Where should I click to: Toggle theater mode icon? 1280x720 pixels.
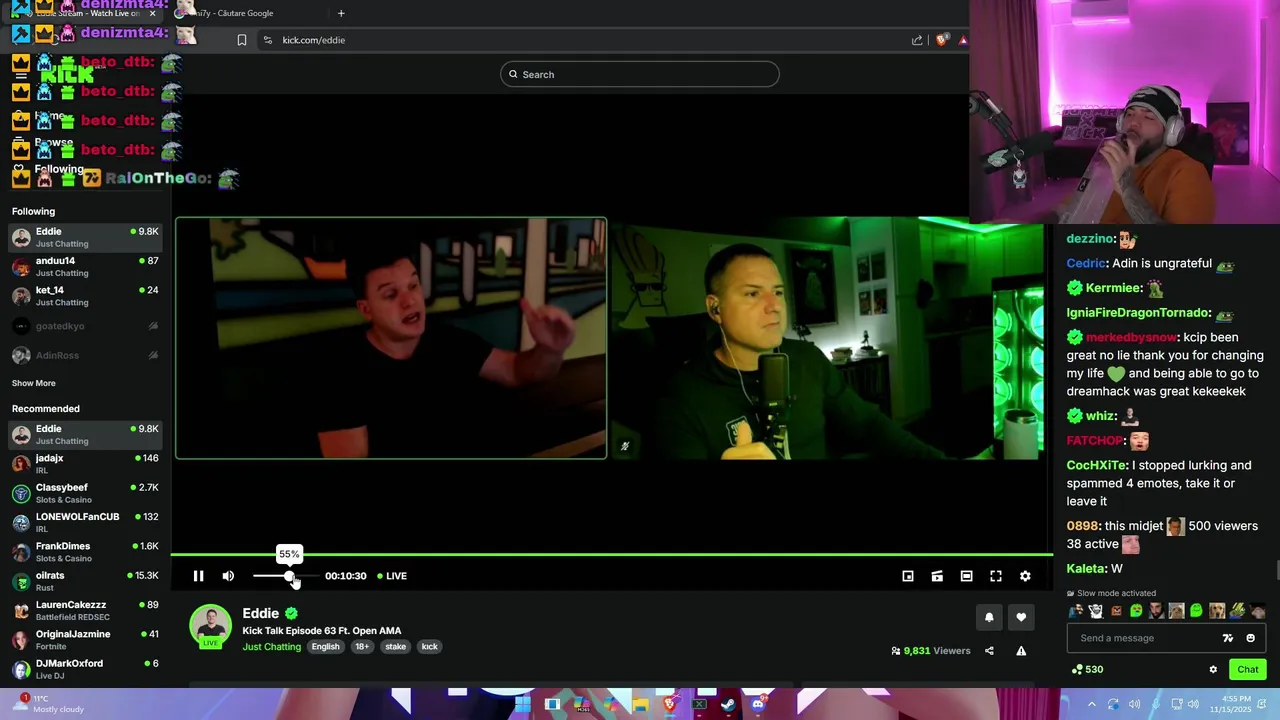point(966,576)
